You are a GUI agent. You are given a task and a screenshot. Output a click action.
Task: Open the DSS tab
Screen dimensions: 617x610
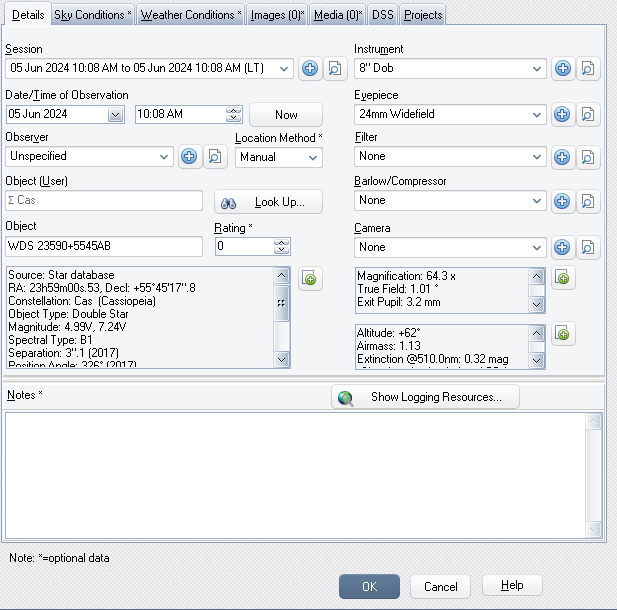pyautogui.click(x=382, y=15)
